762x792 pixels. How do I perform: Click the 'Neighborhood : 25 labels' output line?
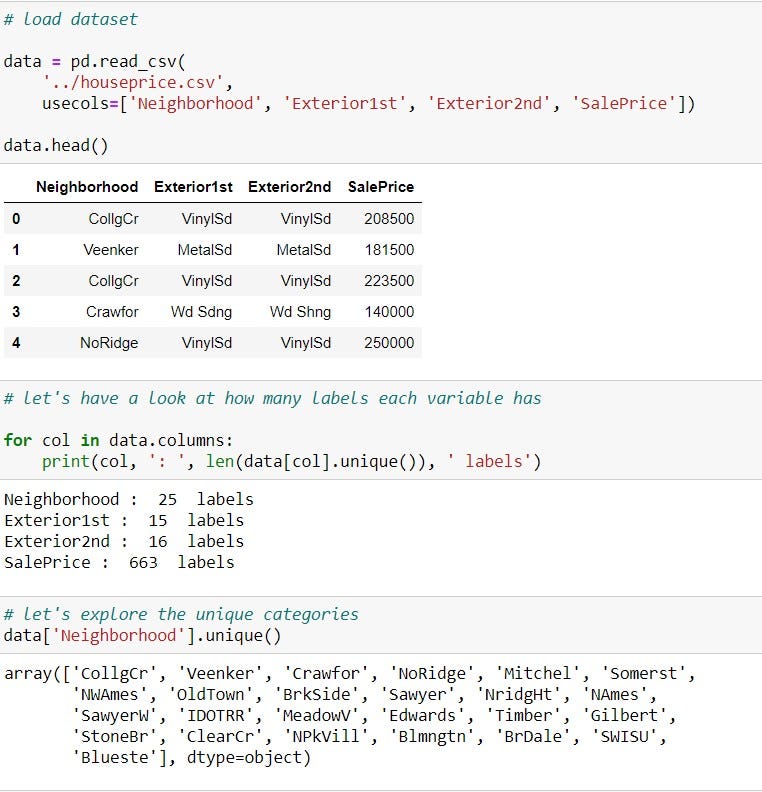tap(129, 499)
